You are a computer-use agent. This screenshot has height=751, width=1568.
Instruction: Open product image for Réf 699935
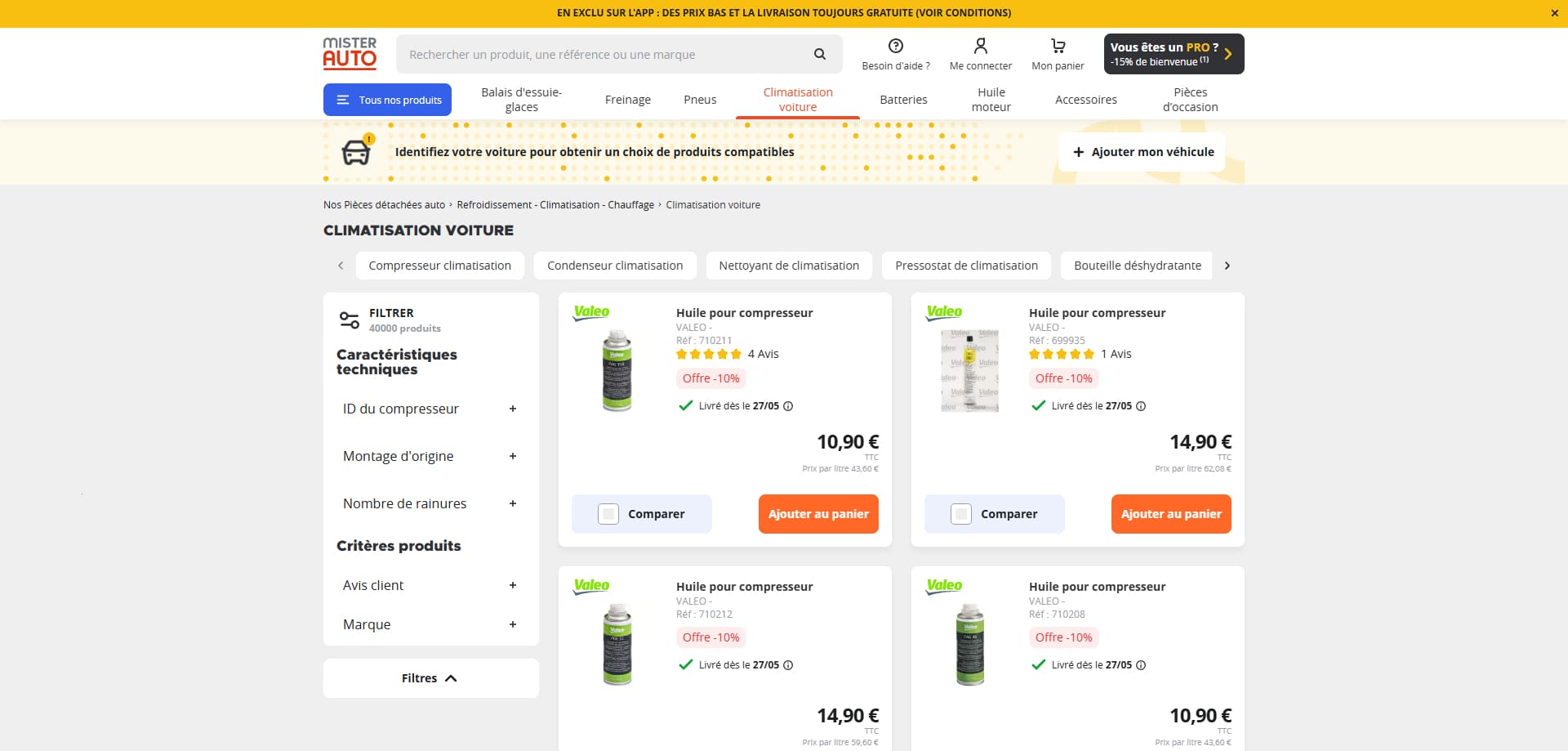click(970, 370)
